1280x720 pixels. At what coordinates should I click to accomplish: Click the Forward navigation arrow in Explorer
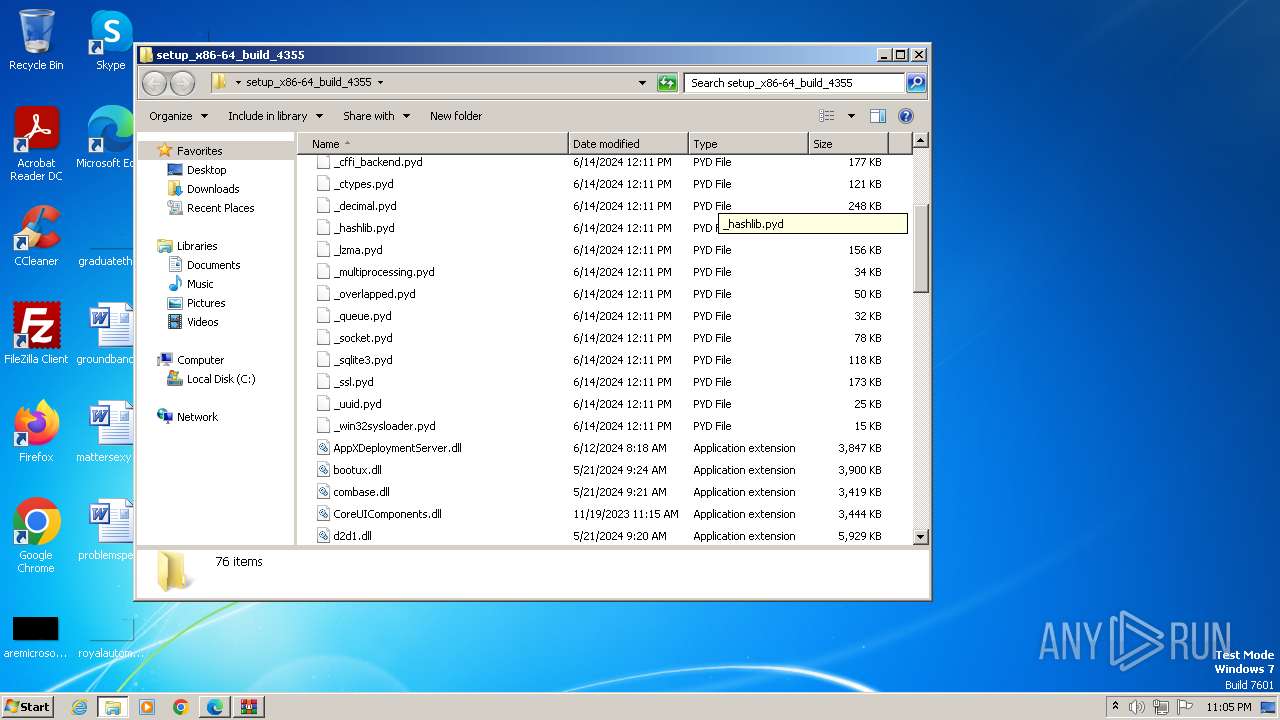[x=182, y=83]
